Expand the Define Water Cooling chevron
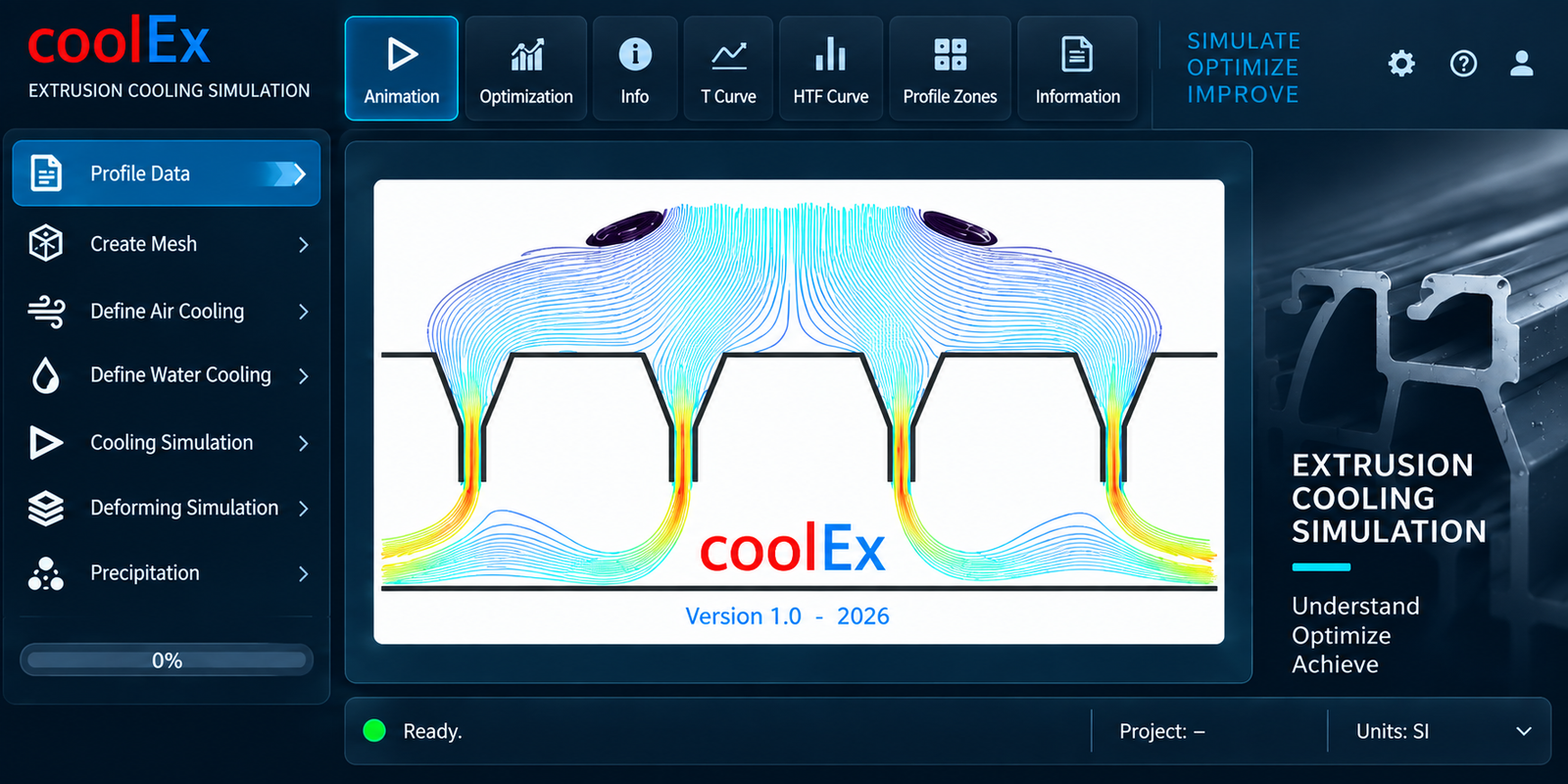 [x=304, y=376]
